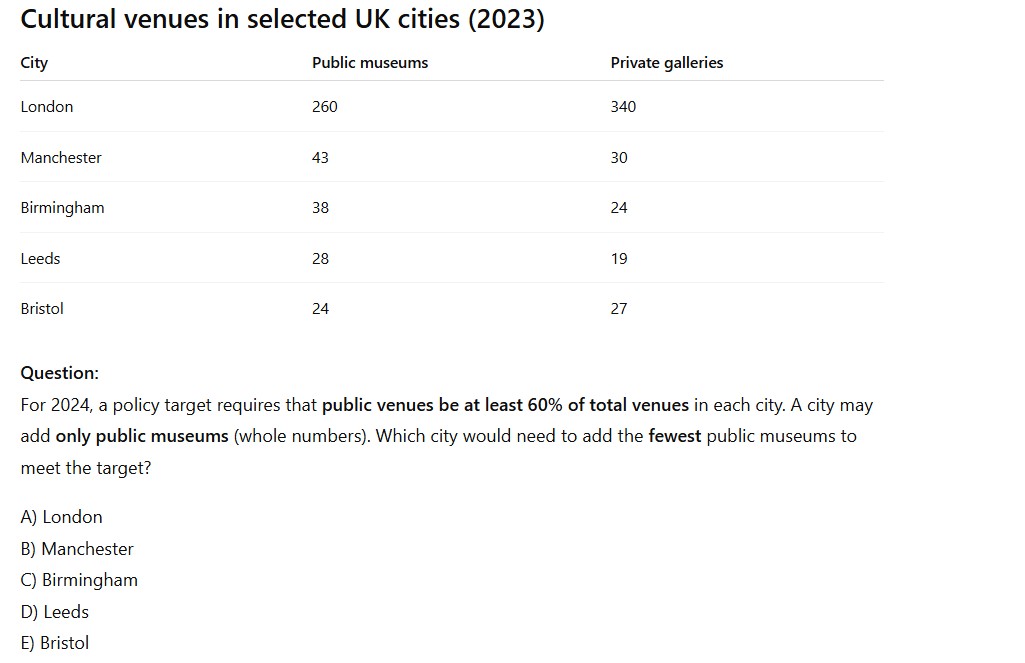Click Birmingham's public museums value 38
The height and width of the screenshot is (663, 1025).
click(320, 208)
